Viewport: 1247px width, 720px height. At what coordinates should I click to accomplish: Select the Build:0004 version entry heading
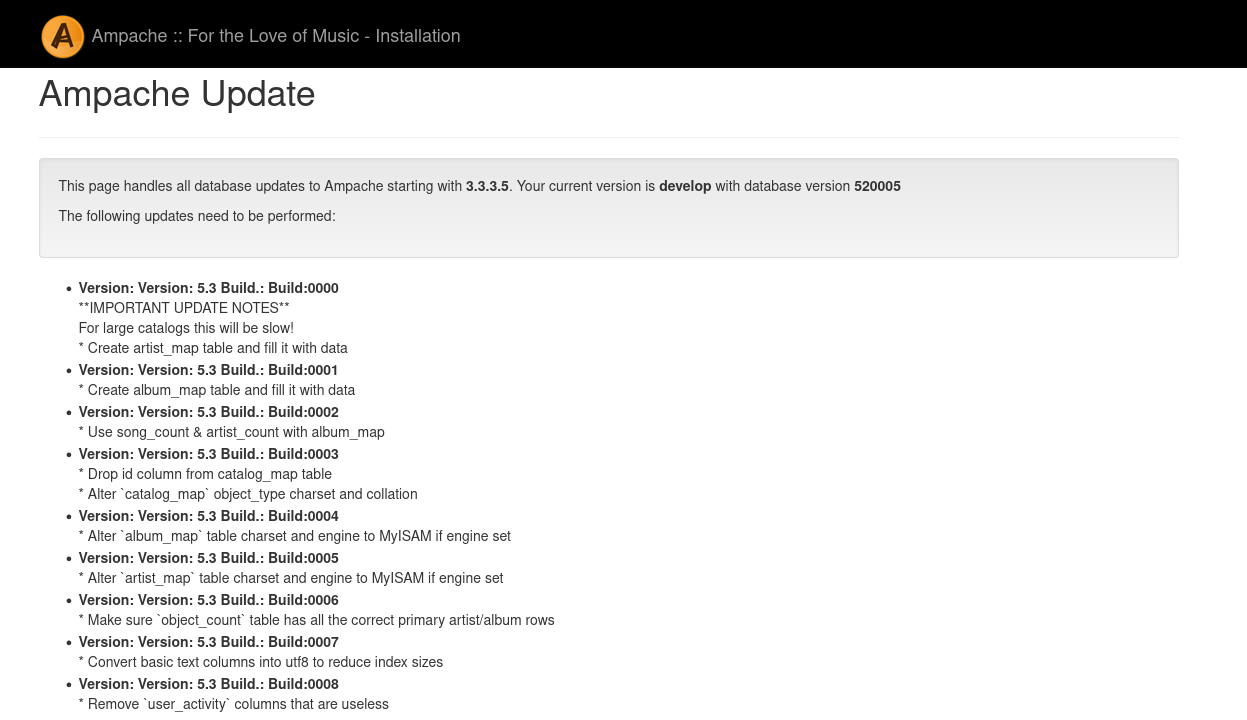click(x=208, y=516)
